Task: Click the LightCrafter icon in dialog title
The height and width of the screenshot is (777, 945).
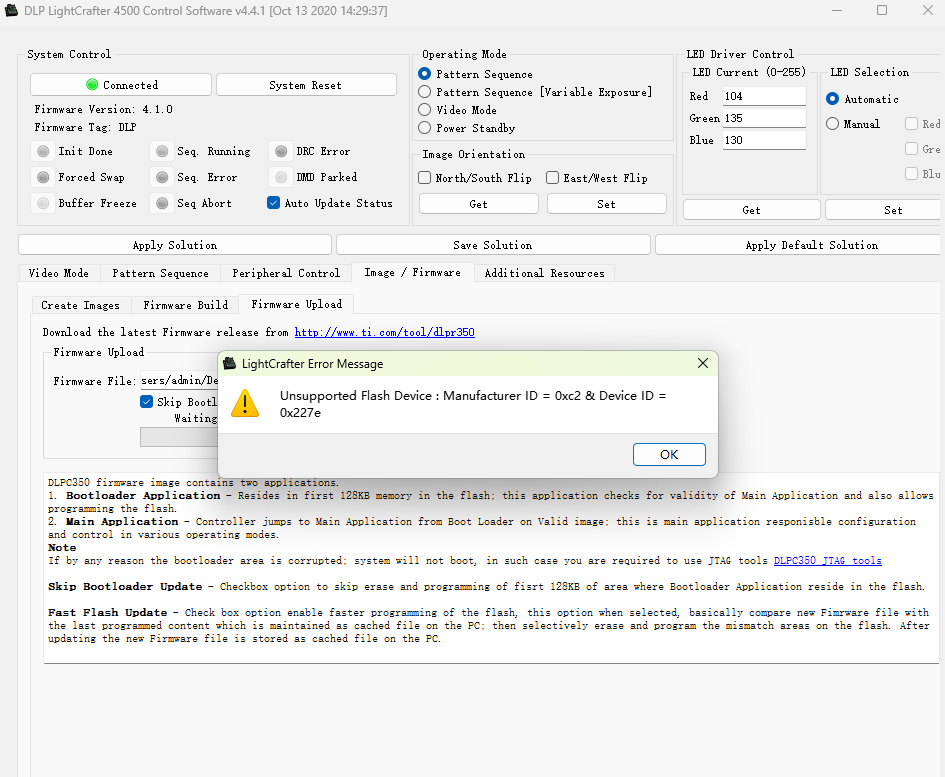Action: point(230,363)
